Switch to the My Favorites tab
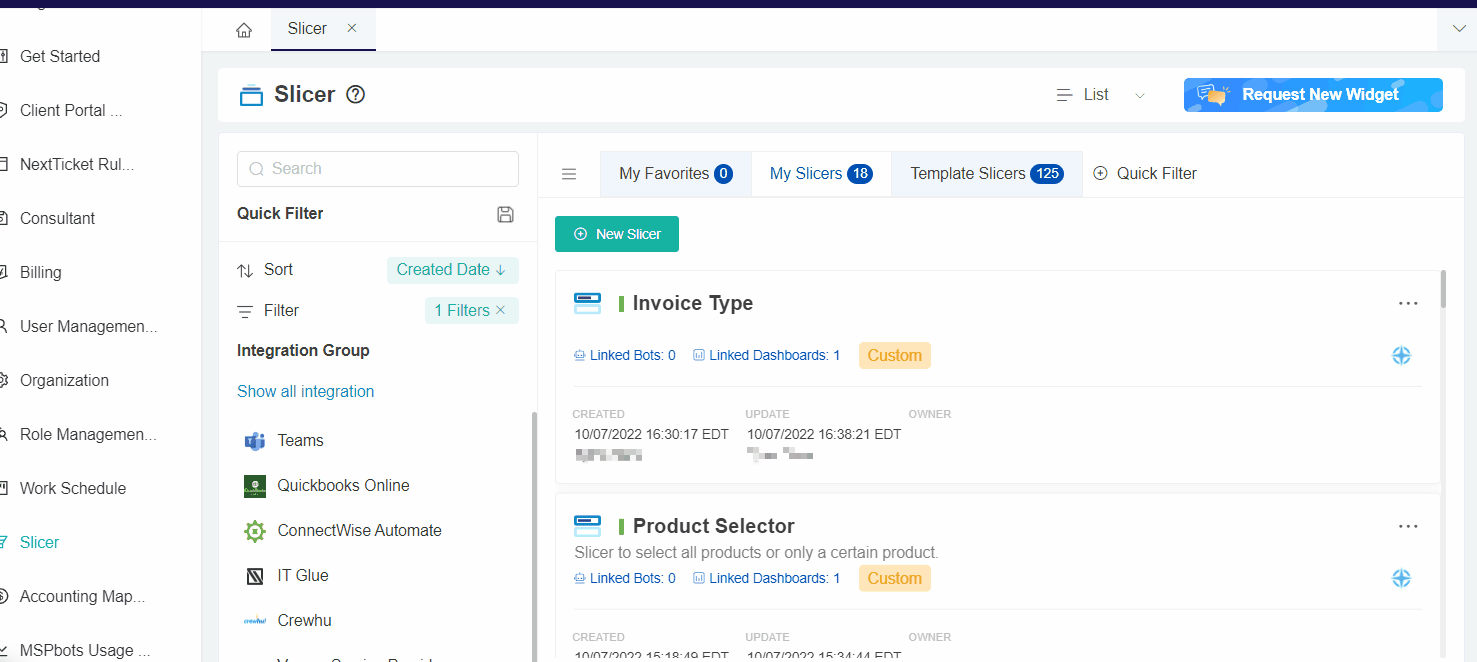The width and height of the screenshot is (1477, 662). coord(675,174)
